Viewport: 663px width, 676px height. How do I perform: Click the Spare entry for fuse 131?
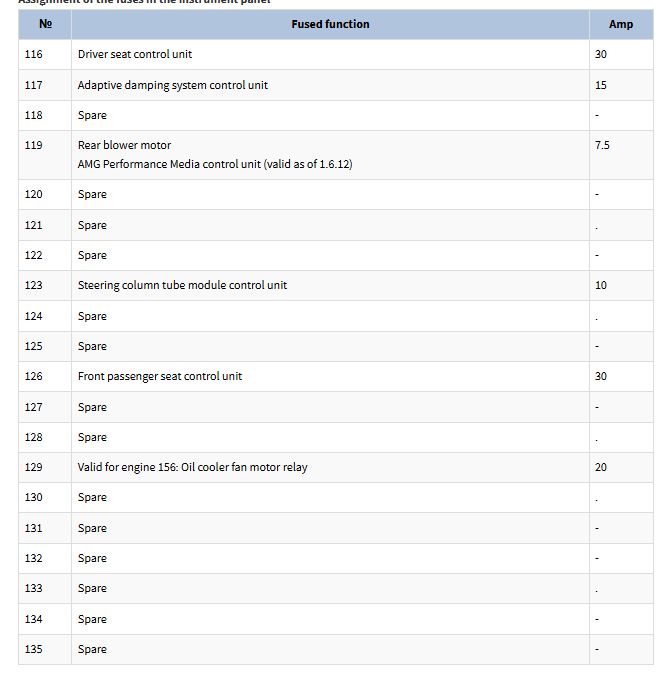pos(92,529)
